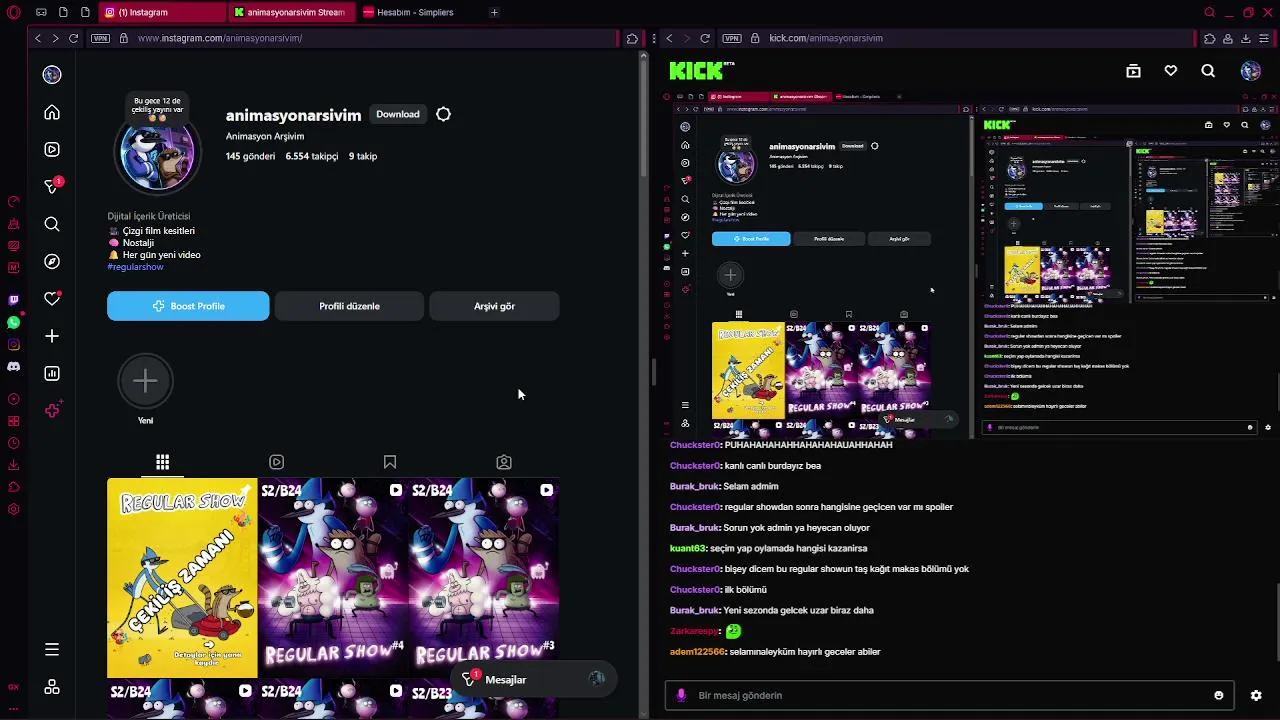The height and width of the screenshot is (720, 1280).
Task: Switch to the (1) Instagram tab
Action: point(161,12)
